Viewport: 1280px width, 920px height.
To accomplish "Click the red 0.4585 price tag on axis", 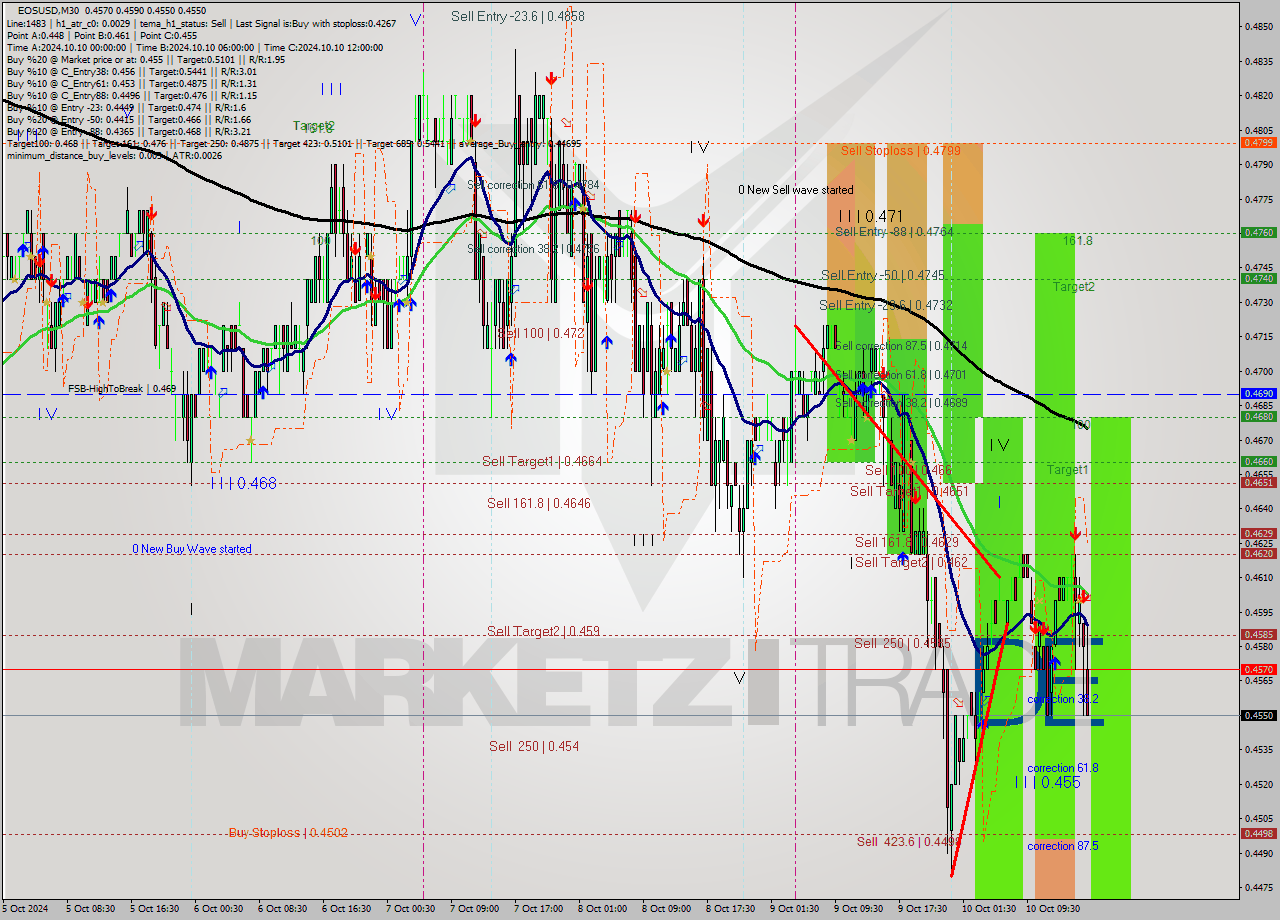I will pyautogui.click(x=1258, y=635).
